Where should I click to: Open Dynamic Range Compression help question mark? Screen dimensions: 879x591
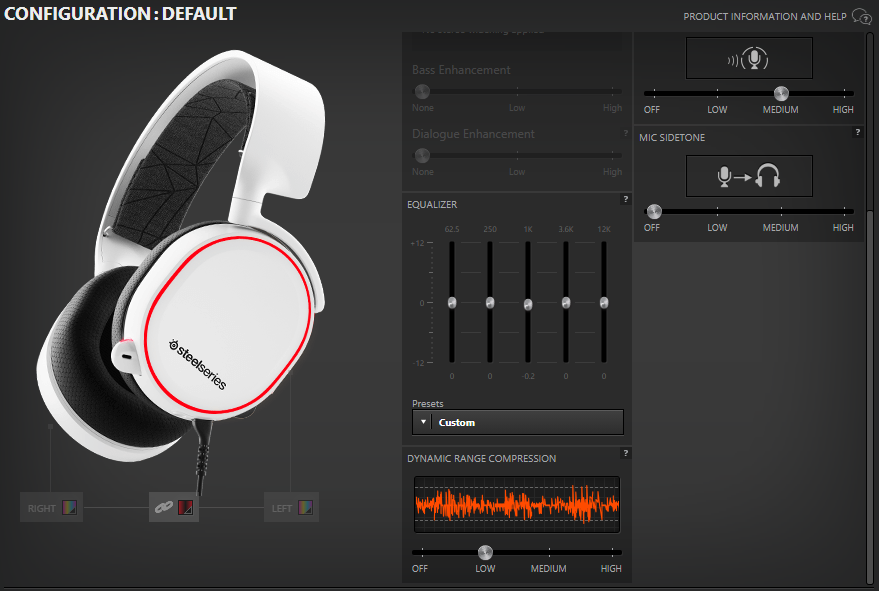tap(626, 453)
